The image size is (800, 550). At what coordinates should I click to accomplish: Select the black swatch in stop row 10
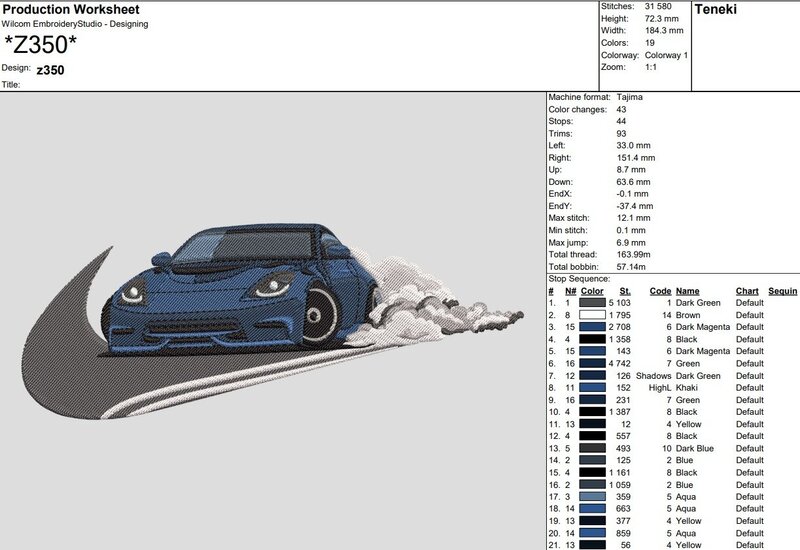tap(593, 412)
